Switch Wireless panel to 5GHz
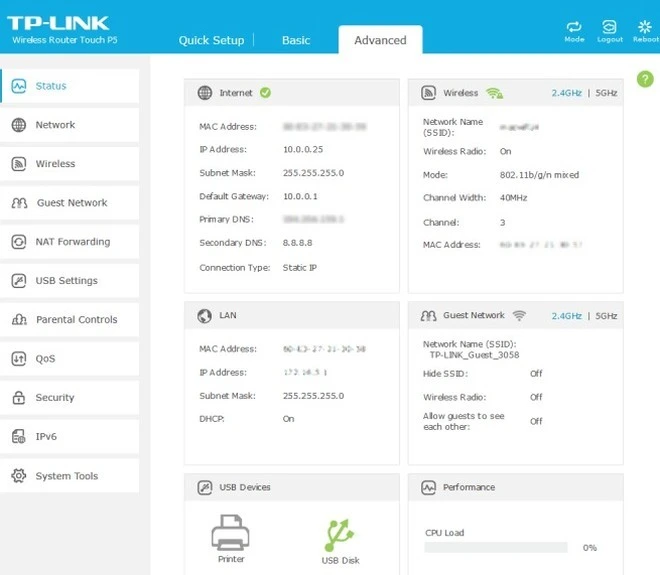 [606, 93]
